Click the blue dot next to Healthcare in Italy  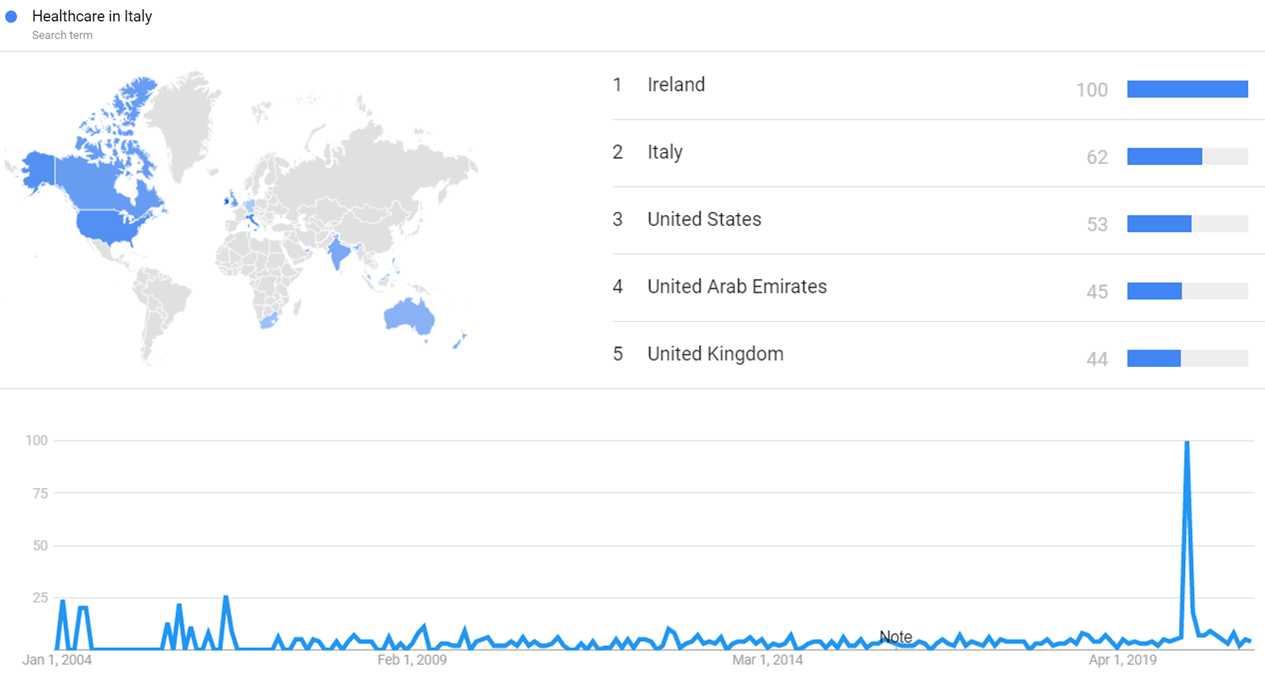click(x=12, y=17)
